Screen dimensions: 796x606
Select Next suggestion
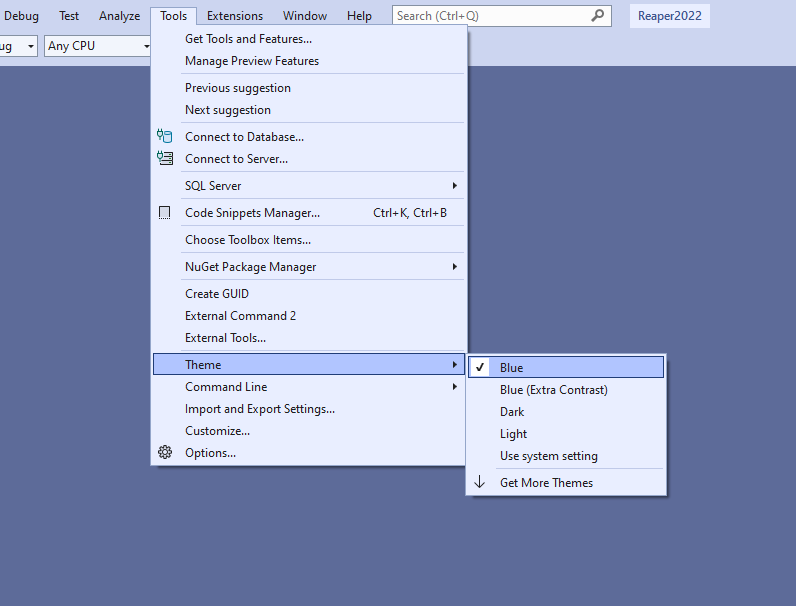[309, 110]
